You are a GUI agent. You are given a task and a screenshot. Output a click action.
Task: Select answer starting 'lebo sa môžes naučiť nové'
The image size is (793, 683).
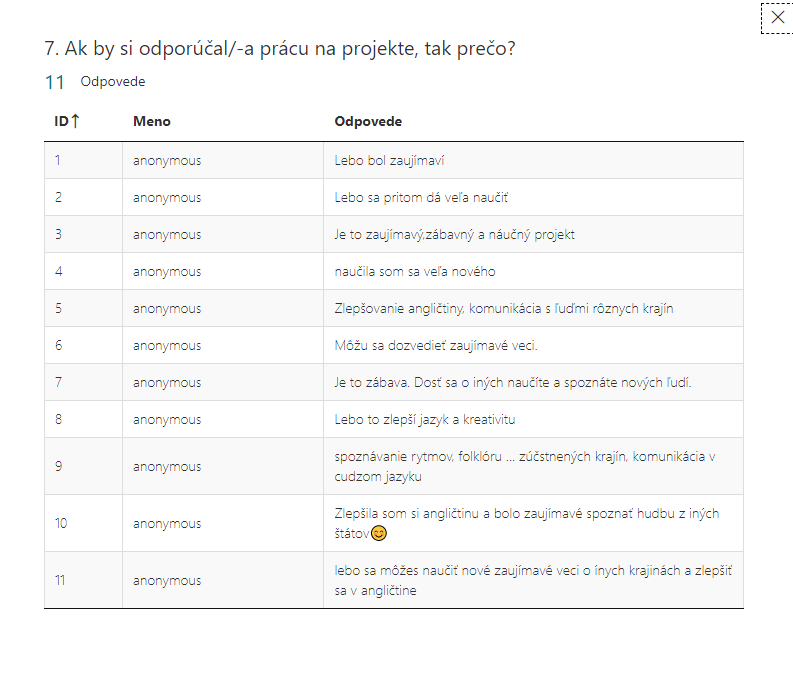pos(533,580)
